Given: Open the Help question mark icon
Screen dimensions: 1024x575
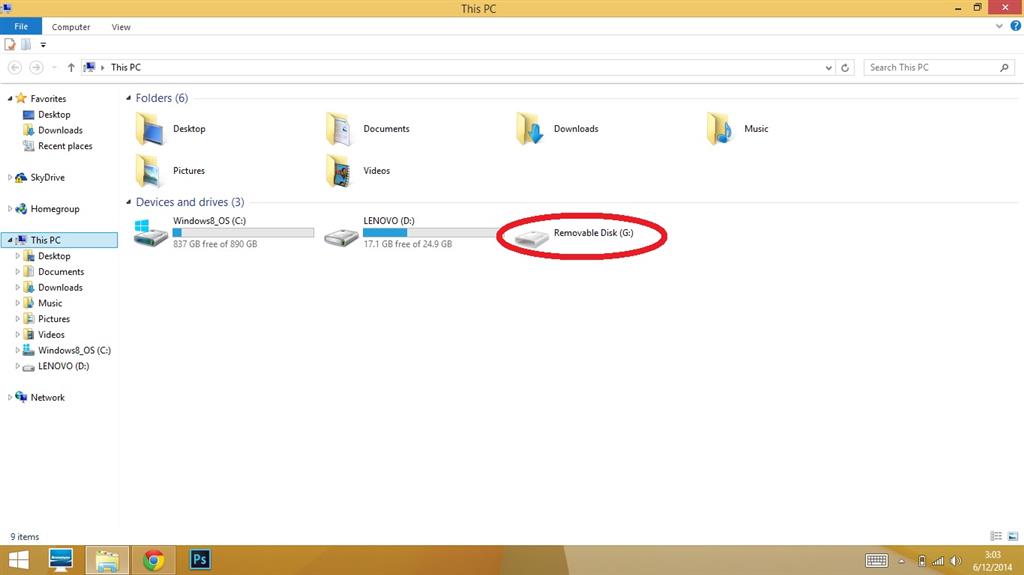Looking at the screenshot, I should click(1016, 26).
